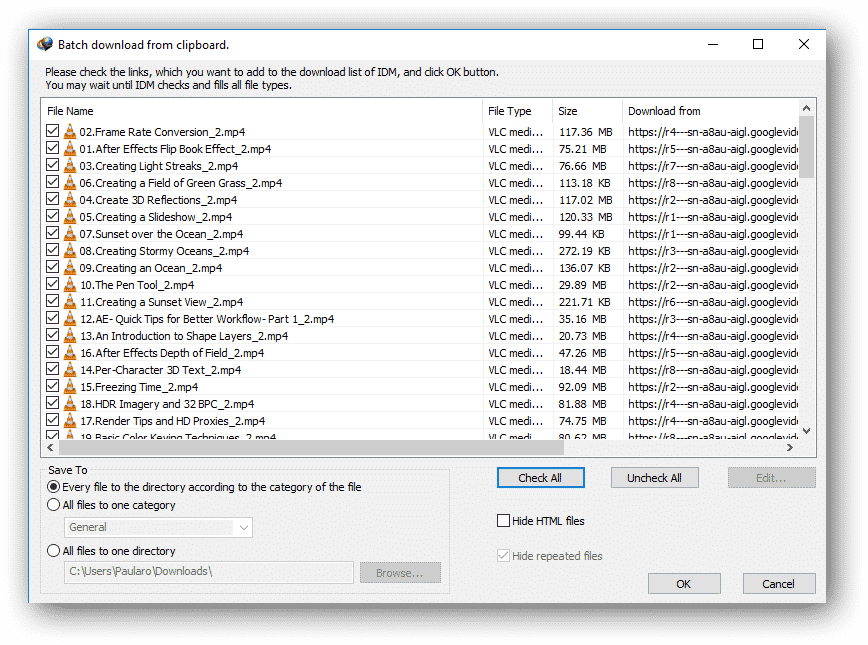
Task: Open the General category dropdown
Action: coord(159,527)
